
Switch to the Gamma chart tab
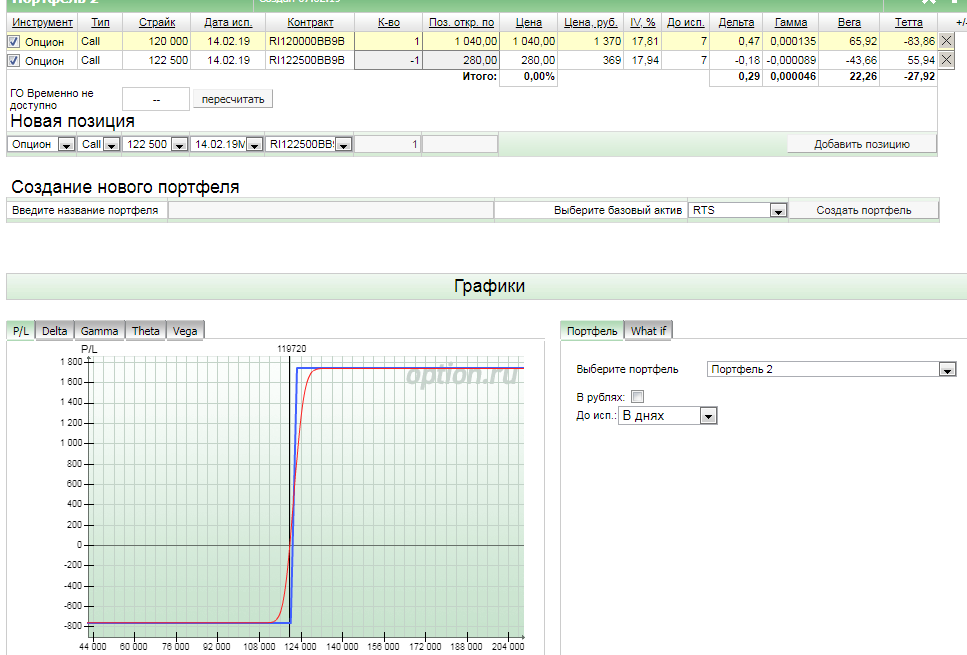coord(99,331)
